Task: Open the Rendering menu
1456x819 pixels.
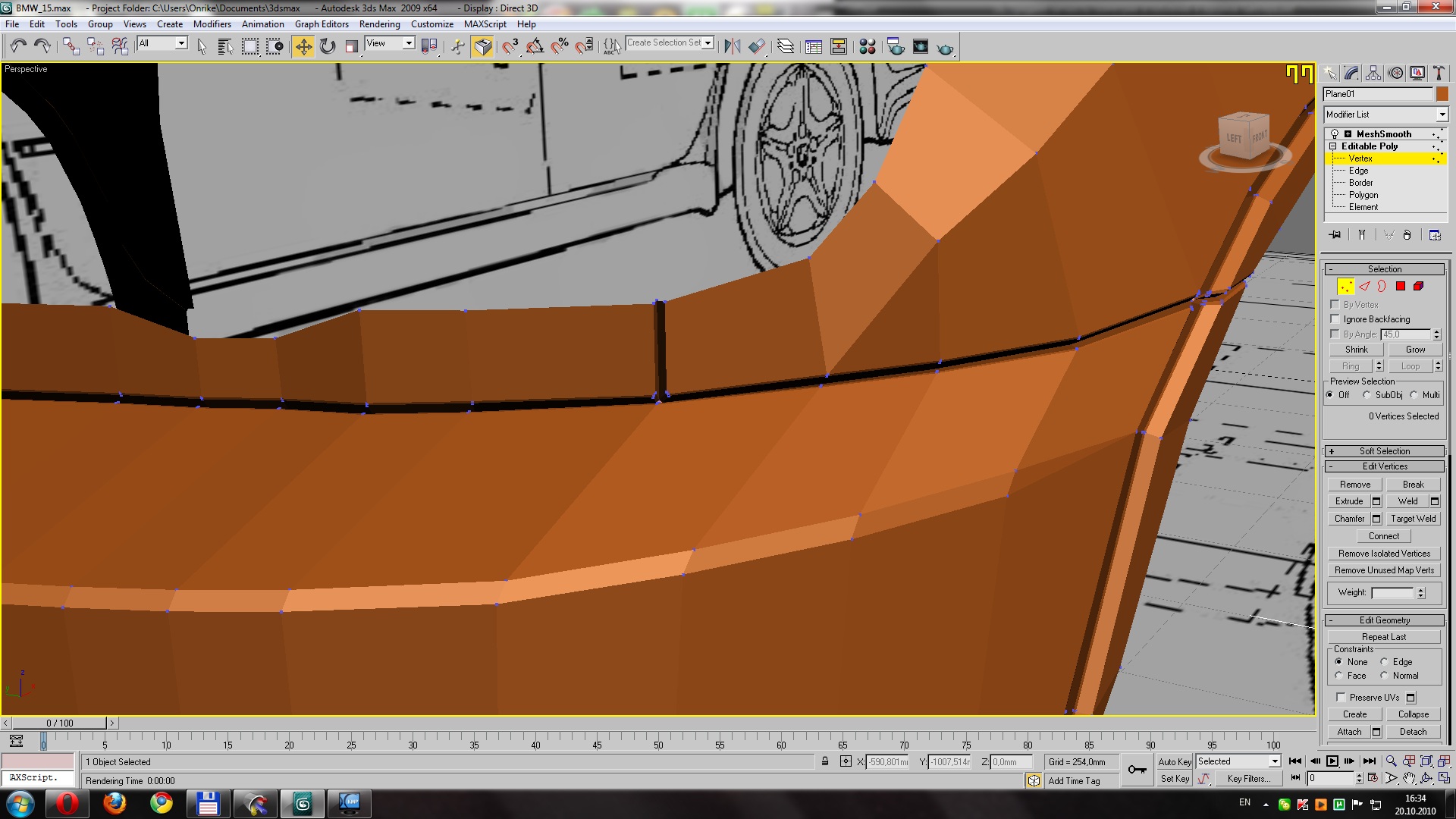Action: [379, 24]
